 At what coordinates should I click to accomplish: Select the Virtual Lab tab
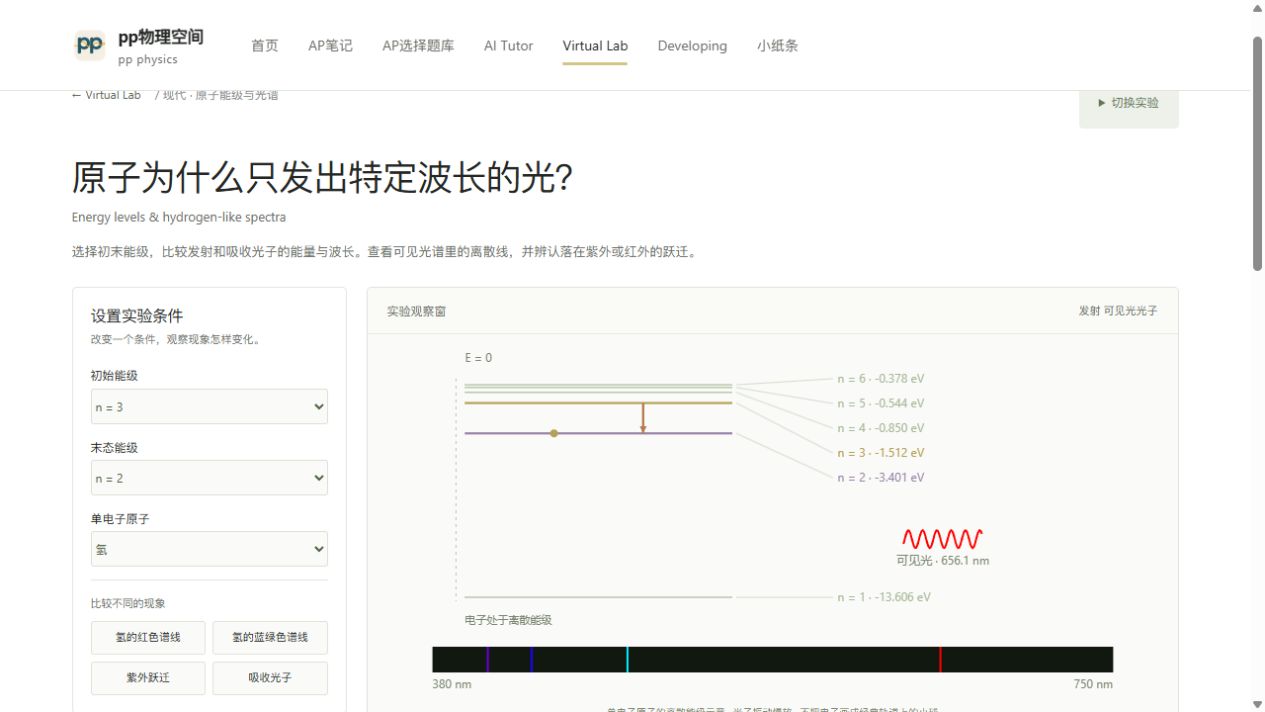pyautogui.click(x=595, y=46)
